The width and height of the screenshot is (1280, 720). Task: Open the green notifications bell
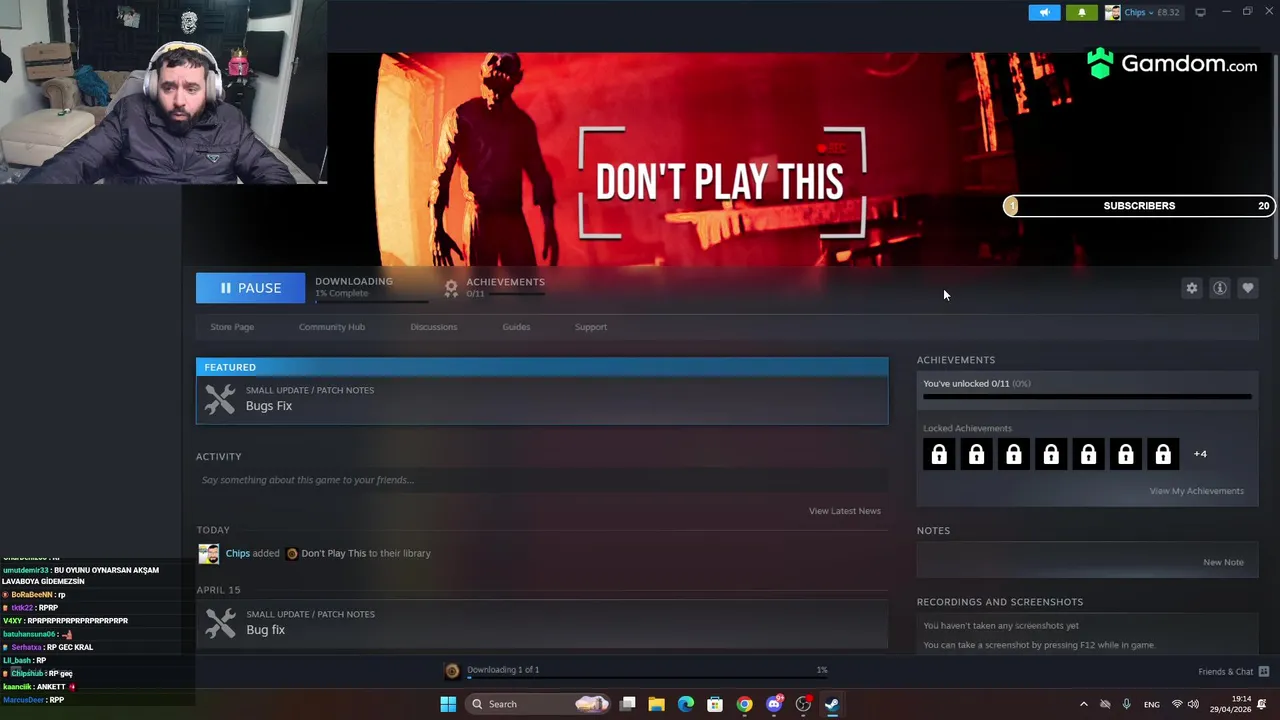point(1081,13)
